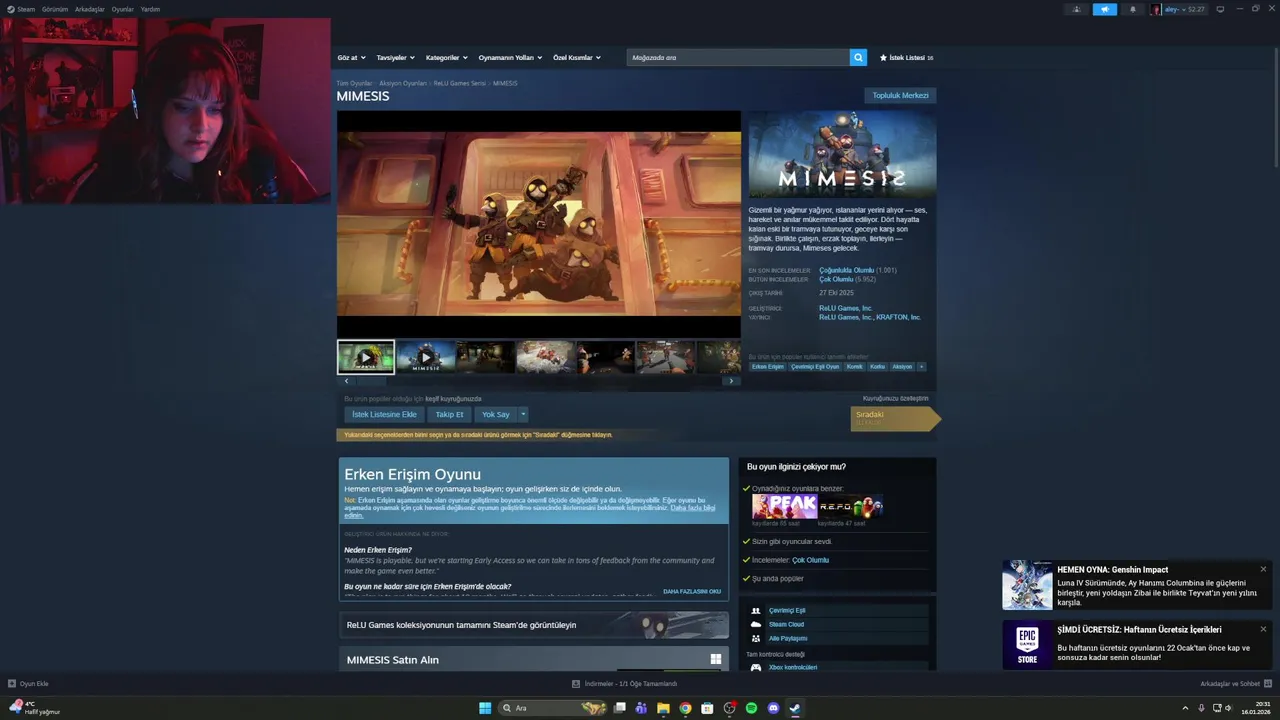Open the Oynamanın Yolları dropdown
1280x720 pixels.
[x=510, y=57]
